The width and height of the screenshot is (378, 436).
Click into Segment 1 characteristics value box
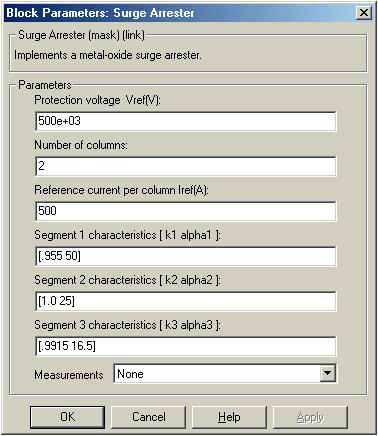pos(185,256)
